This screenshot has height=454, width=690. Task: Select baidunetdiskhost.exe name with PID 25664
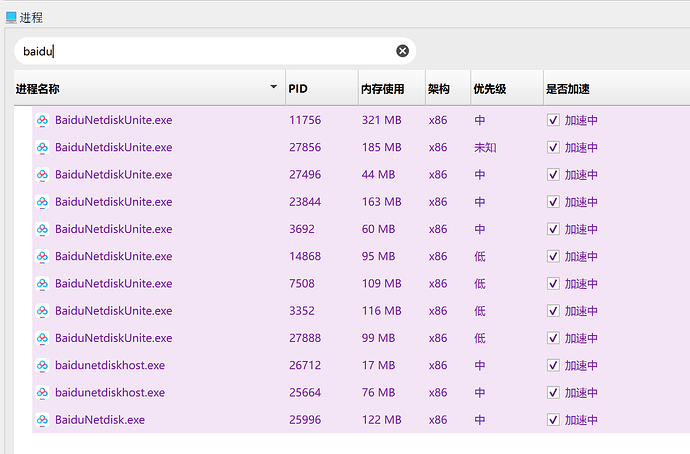pyautogui.click(x=110, y=392)
